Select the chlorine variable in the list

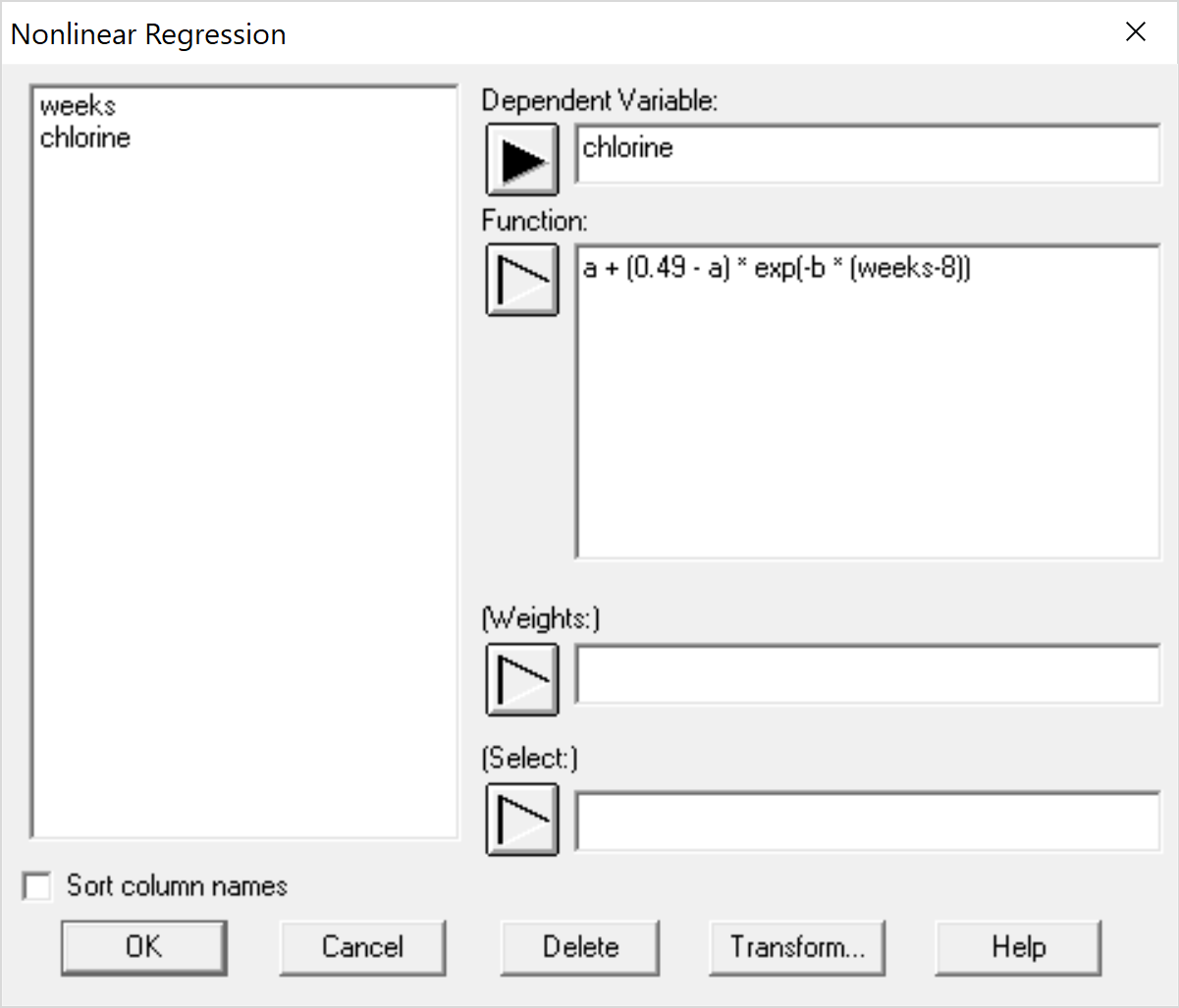[x=84, y=137]
